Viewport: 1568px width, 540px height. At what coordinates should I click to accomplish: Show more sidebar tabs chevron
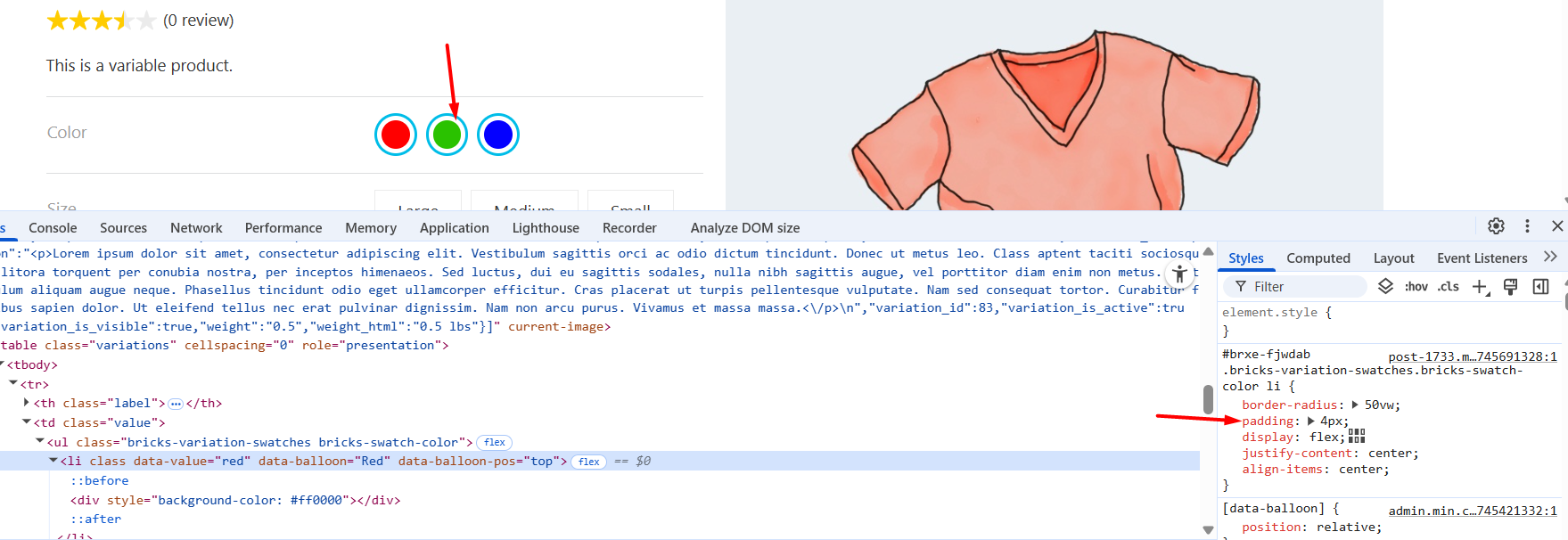1550,257
